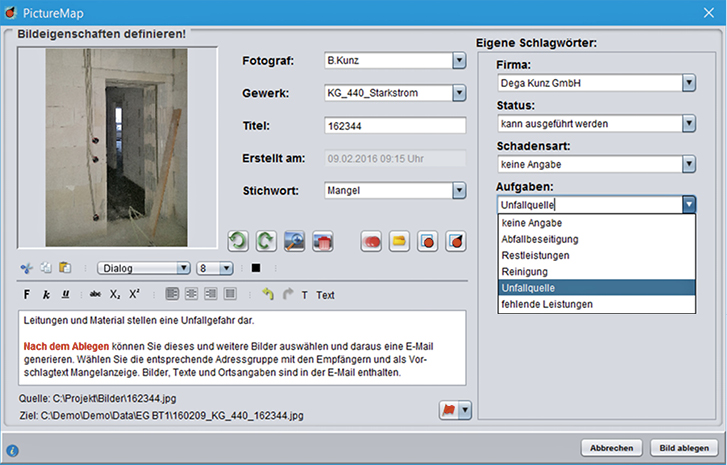
Task: Click the Aufgaben text field Unfallquelle
Action: (x=590, y=204)
